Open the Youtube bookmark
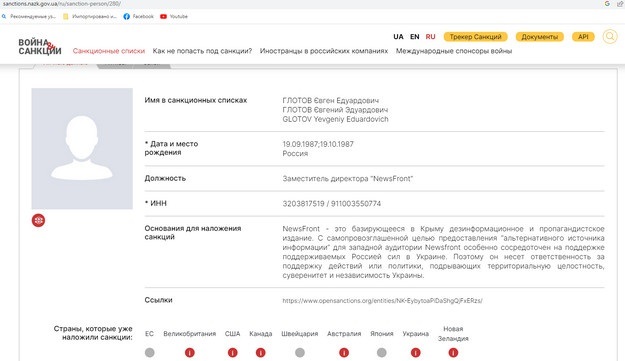The height and width of the screenshot is (361, 625). coord(174,16)
